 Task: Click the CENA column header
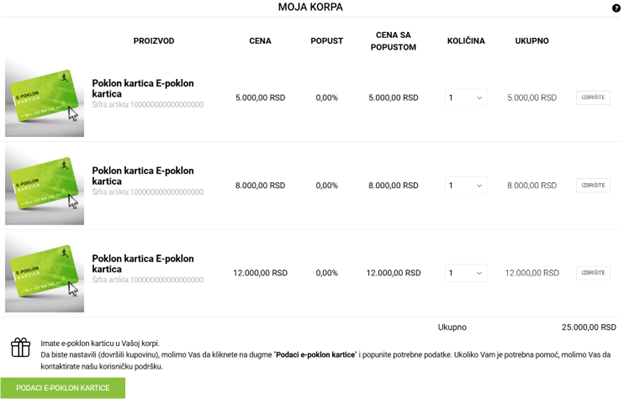coord(260,41)
